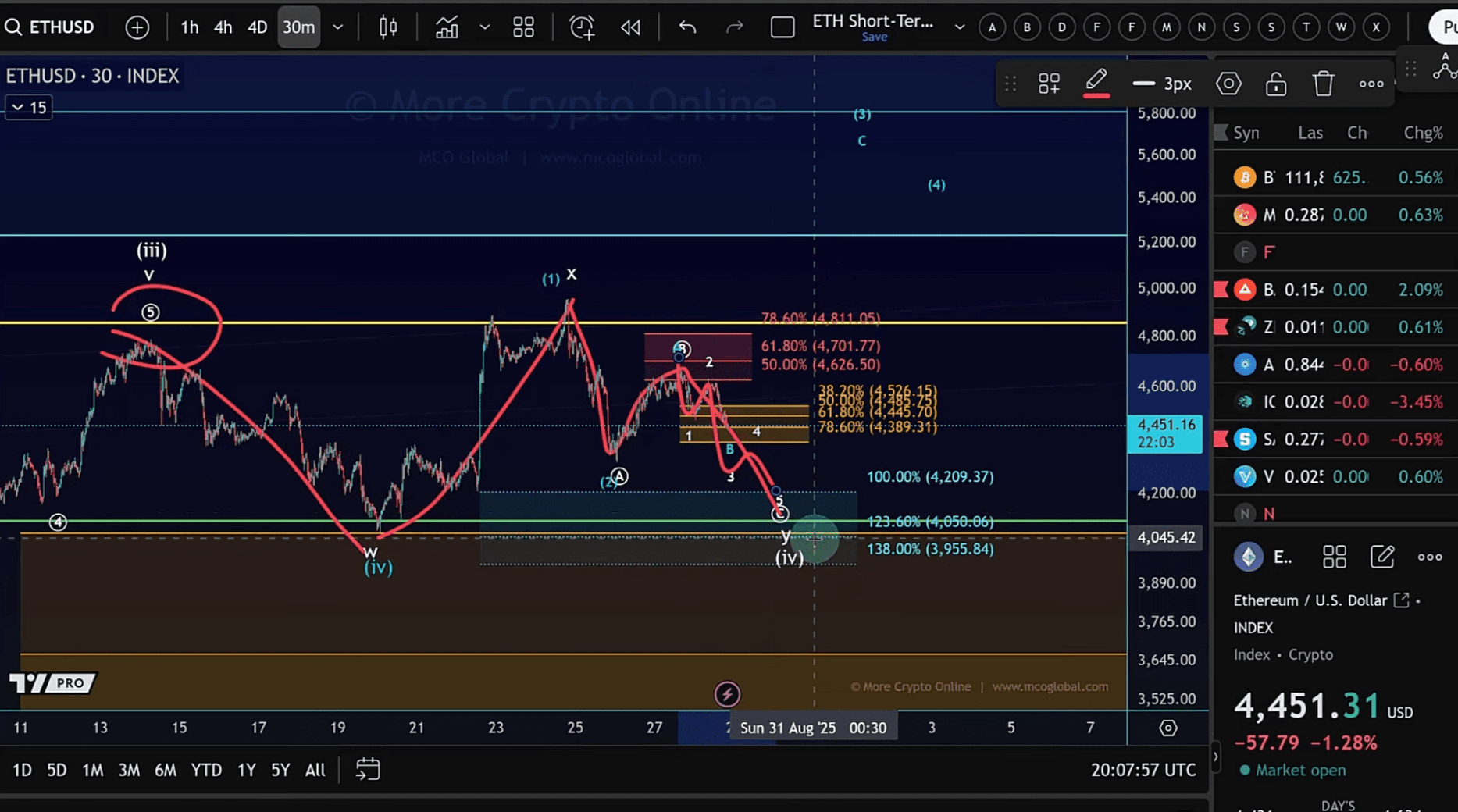
Task: Collapse the indicator legend showing 15
Action: pyautogui.click(x=29, y=108)
